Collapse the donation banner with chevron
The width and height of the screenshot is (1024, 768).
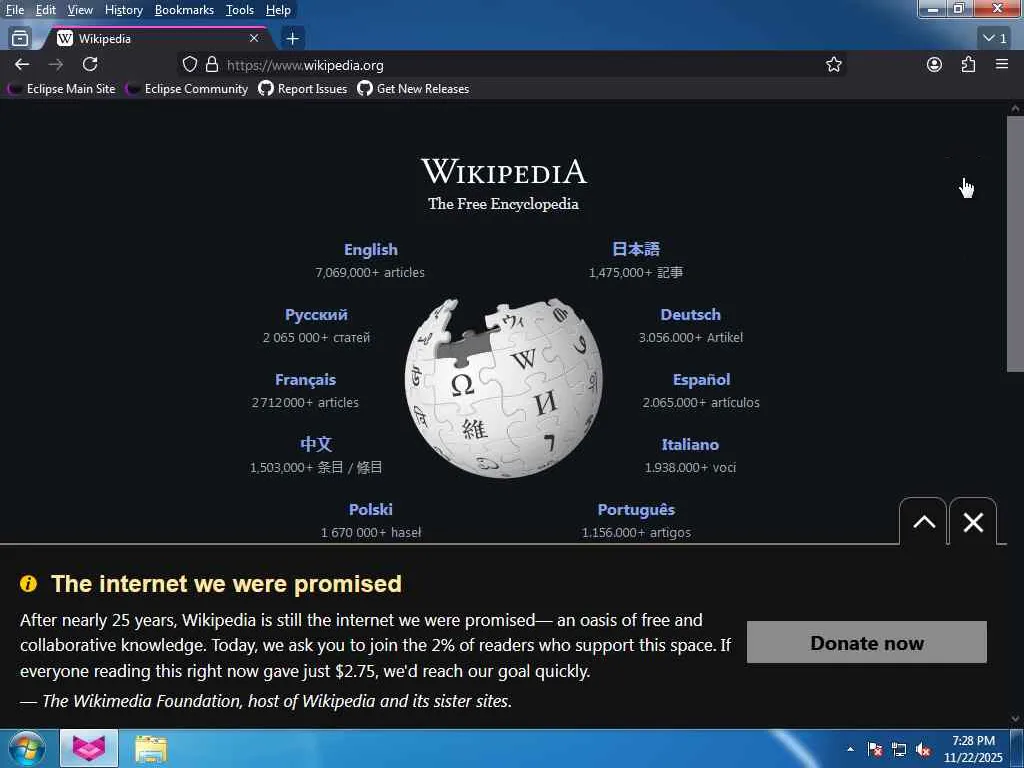(923, 522)
